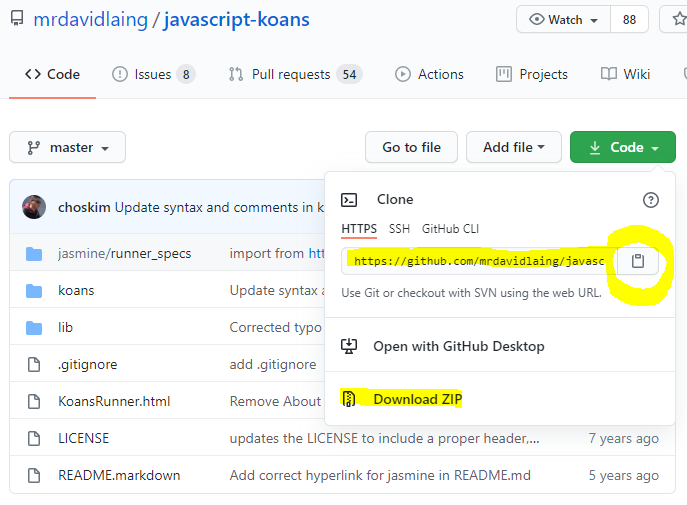The image size is (687, 505).
Task: Open the KoansRunner.html file
Action: 114,401
